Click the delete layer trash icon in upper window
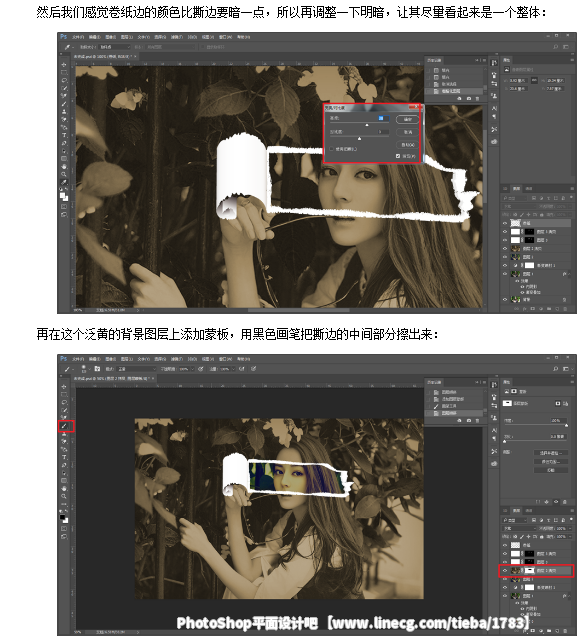 [x=565, y=308]
